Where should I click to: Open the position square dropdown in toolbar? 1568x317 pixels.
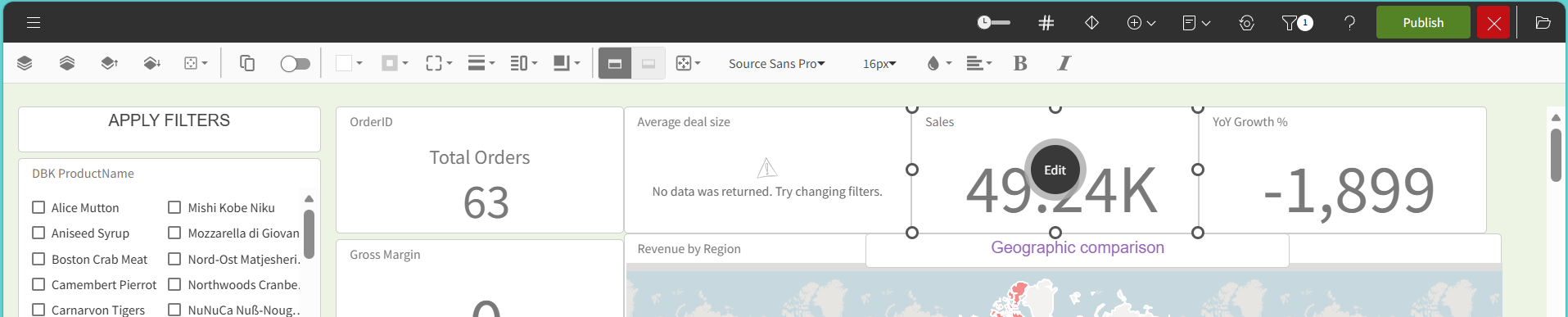[x=196, y=63]
